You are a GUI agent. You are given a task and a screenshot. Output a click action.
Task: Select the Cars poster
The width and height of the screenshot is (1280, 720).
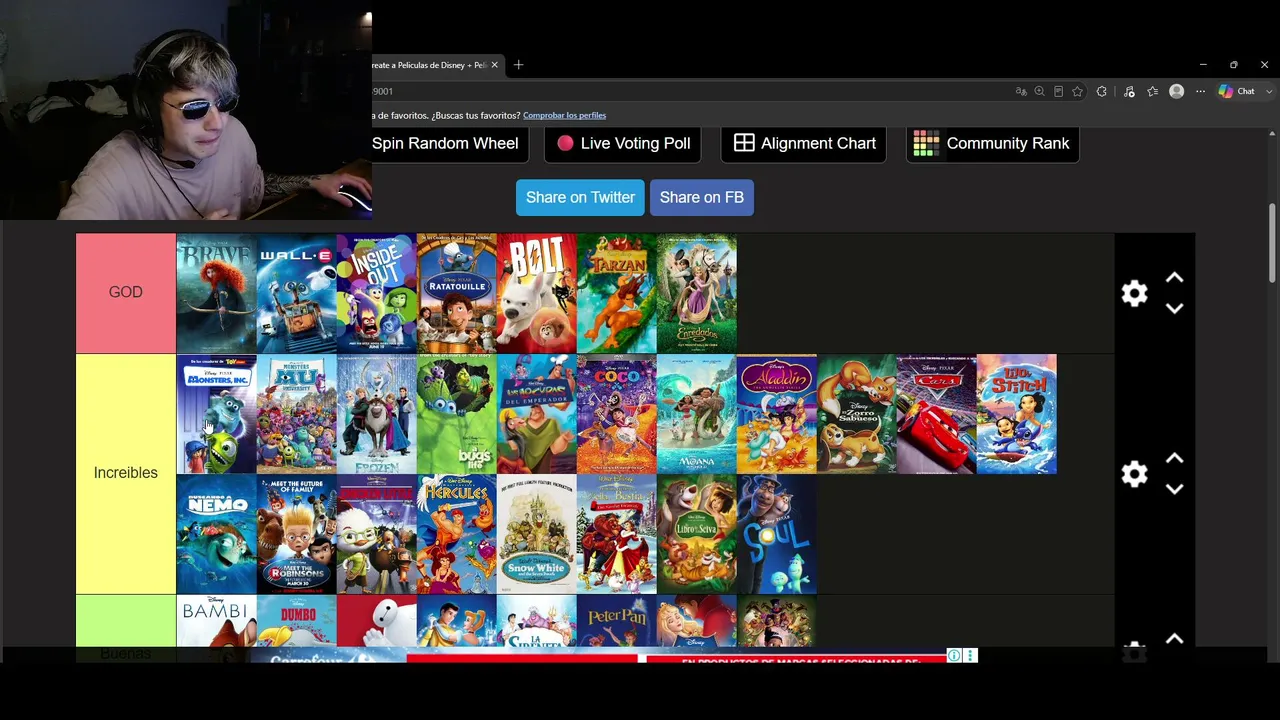[x=937, y=414]
